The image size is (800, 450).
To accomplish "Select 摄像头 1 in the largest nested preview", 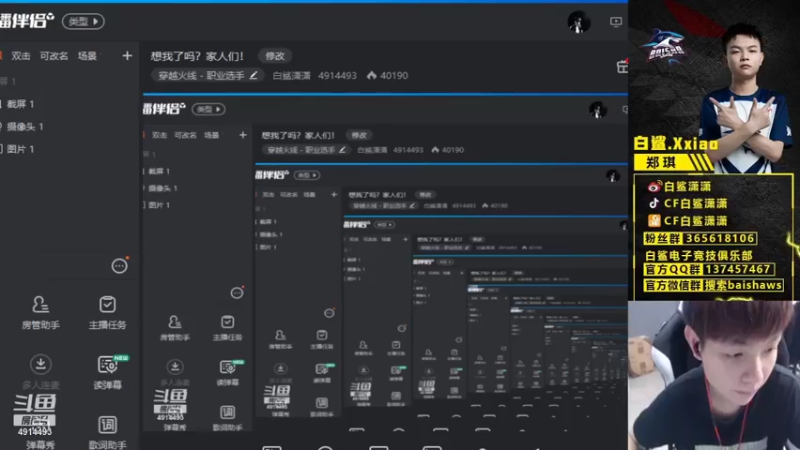I will (x=162, y=188).
